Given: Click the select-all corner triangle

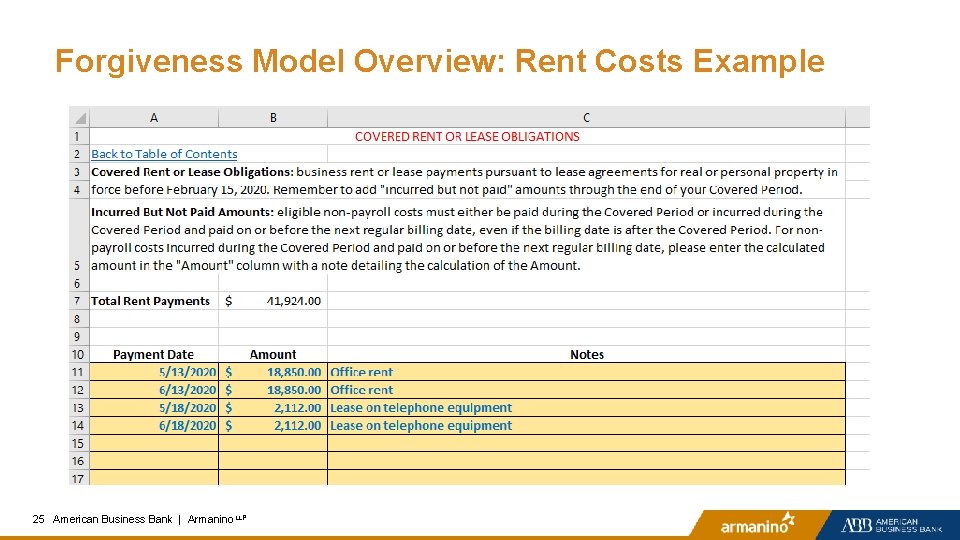Looking at the screenshot, I should [80, 118].
